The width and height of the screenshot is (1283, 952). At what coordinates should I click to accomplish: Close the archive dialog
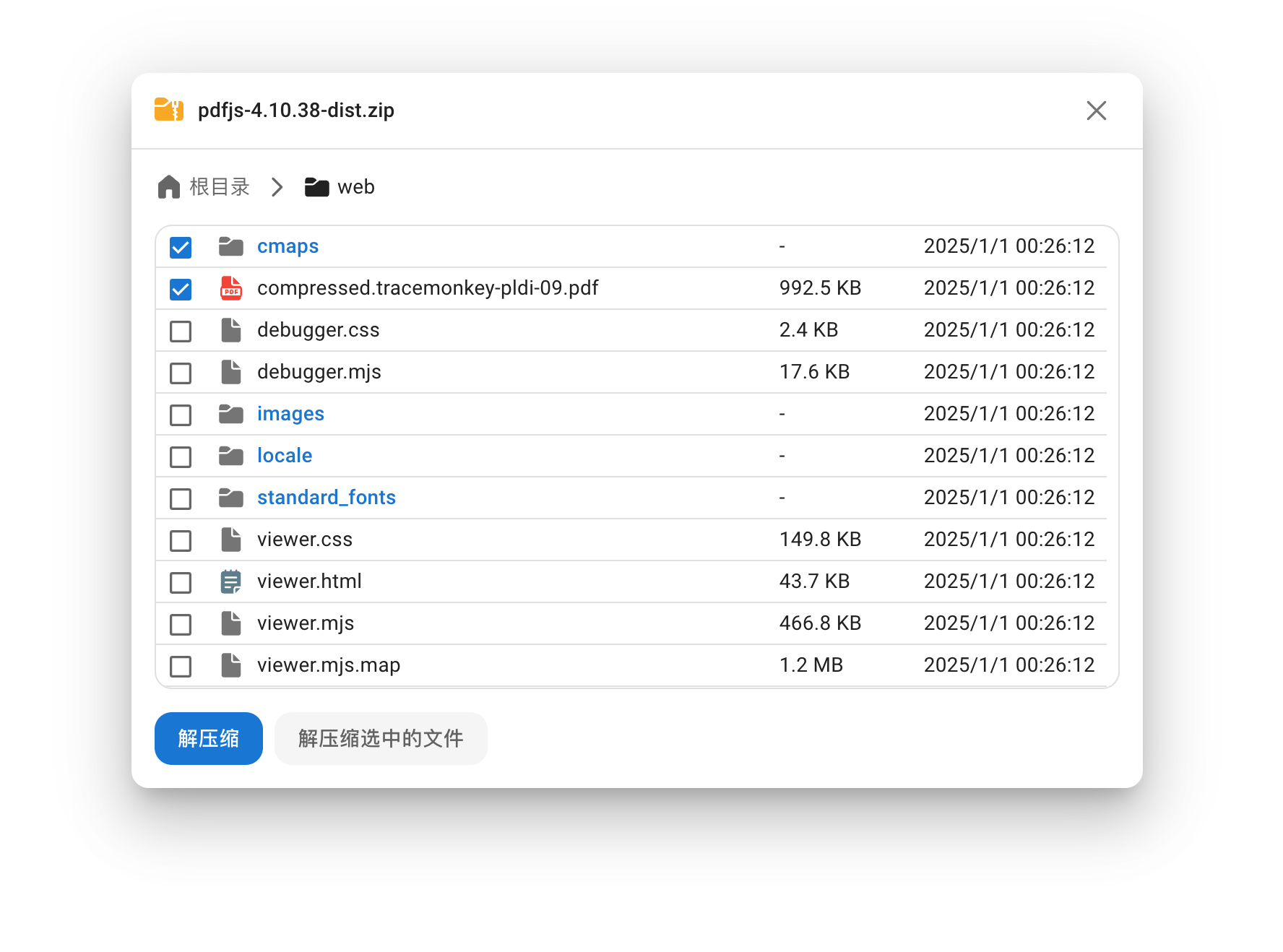(1096, 111)
